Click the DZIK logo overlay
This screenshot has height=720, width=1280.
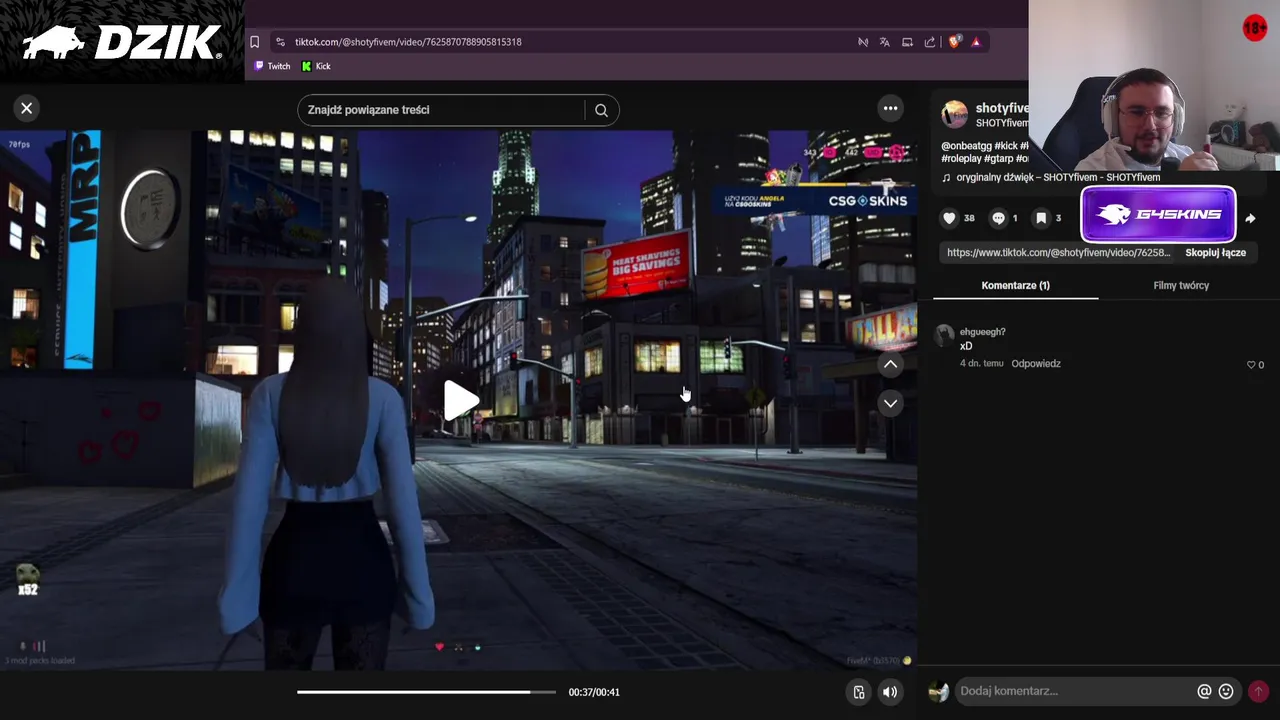coord(122,43)
